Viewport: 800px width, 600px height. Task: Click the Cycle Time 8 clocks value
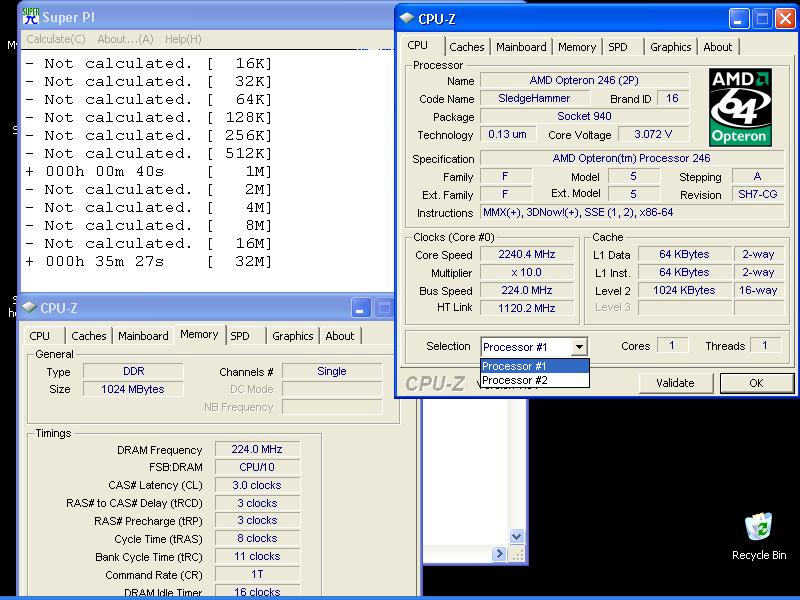(x=257, y=538)
